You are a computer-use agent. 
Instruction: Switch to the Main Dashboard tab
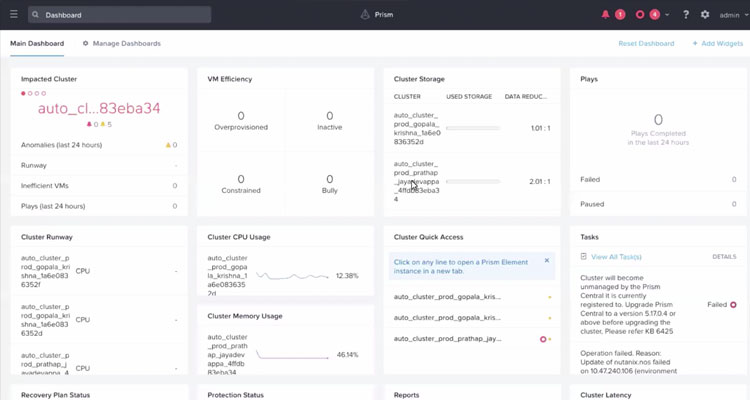[37, 44]
